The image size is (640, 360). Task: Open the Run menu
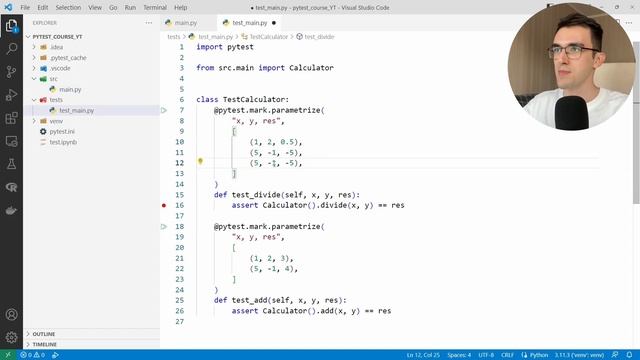click(130, 7)
